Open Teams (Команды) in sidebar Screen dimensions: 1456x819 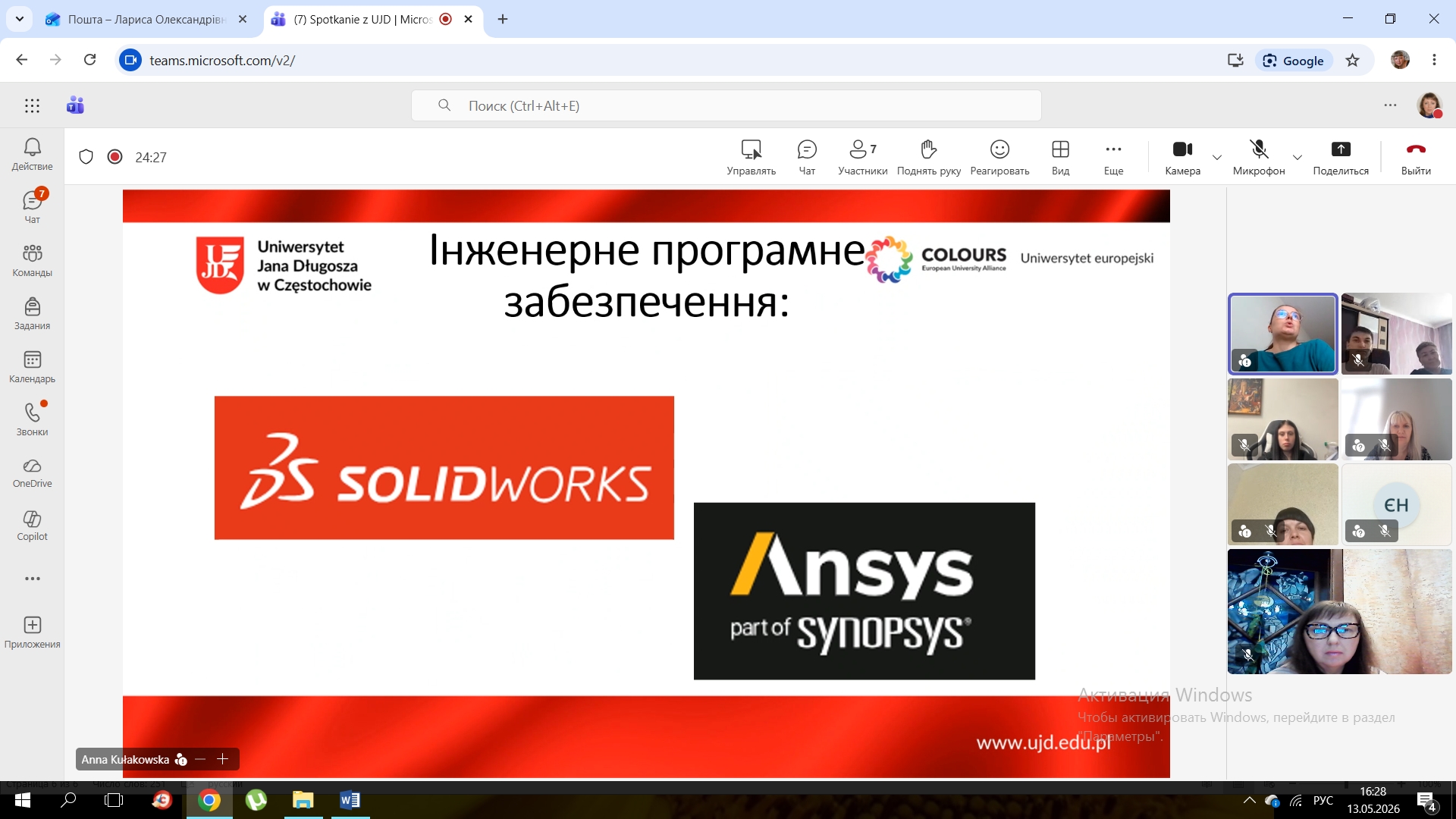tap(32, 260)
